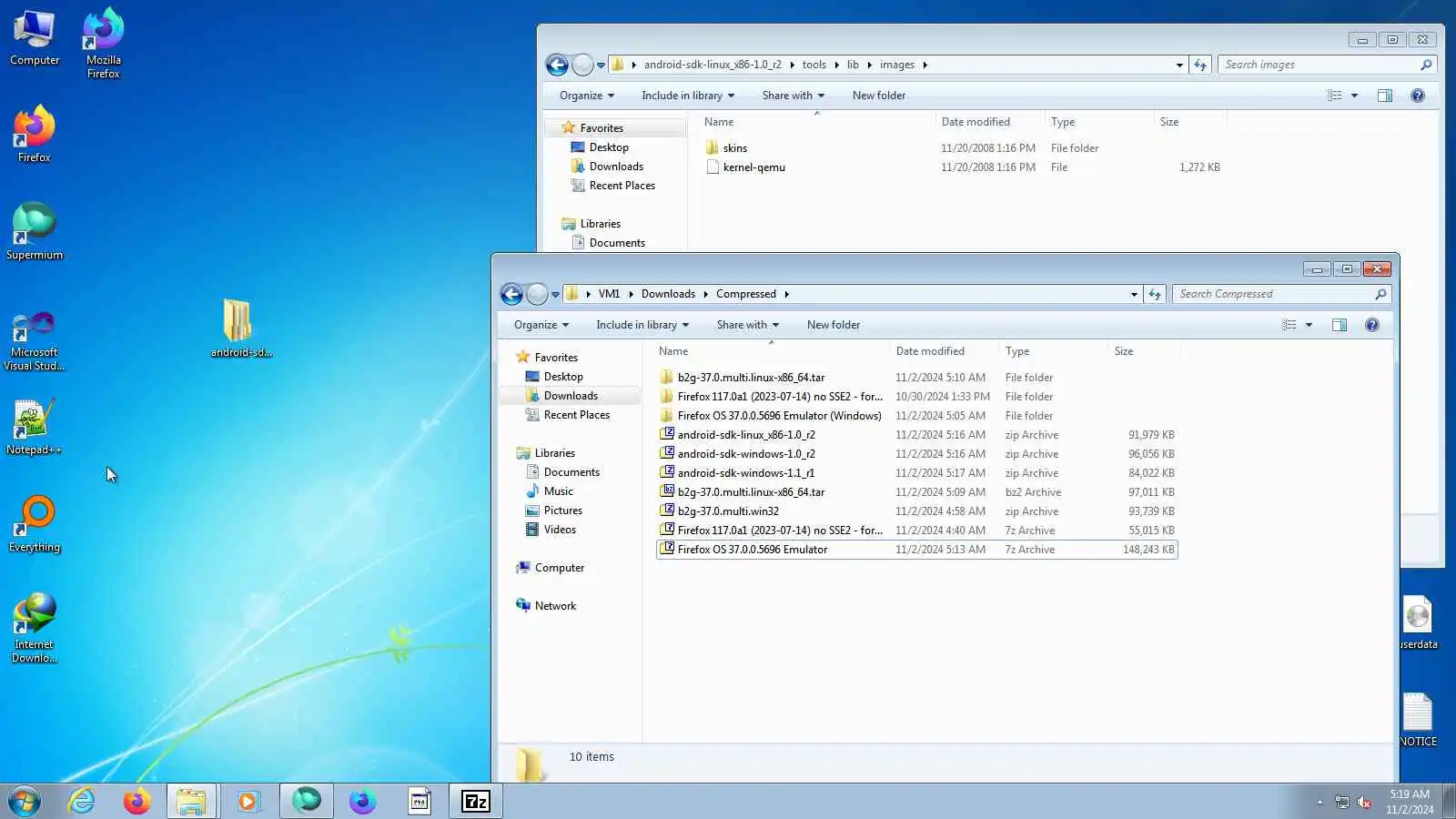Go back in the images window
This screenshot has height=819, width=1456.
pyautogui.click(x=557, y=65)
